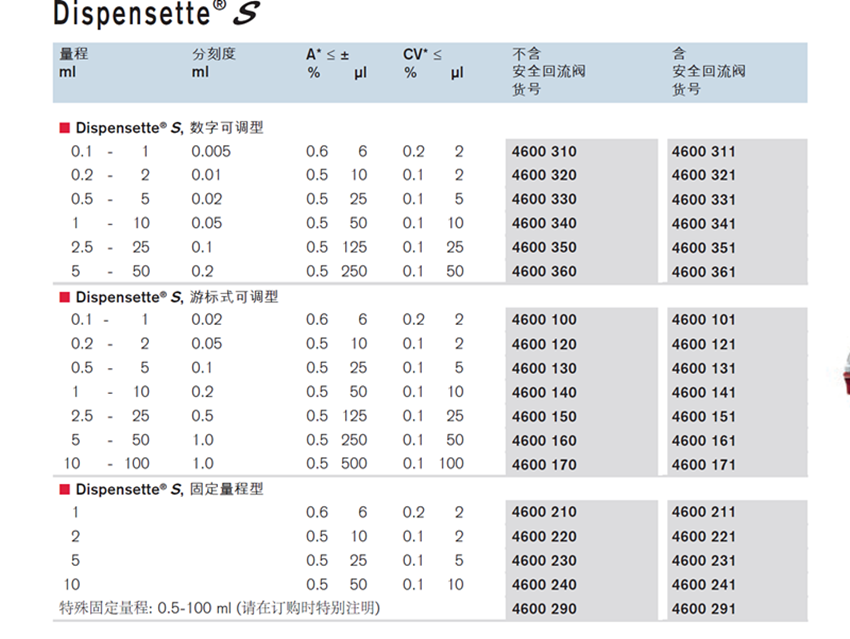
Task: Click the graduation value 0.01
Action: coord(206,175)
